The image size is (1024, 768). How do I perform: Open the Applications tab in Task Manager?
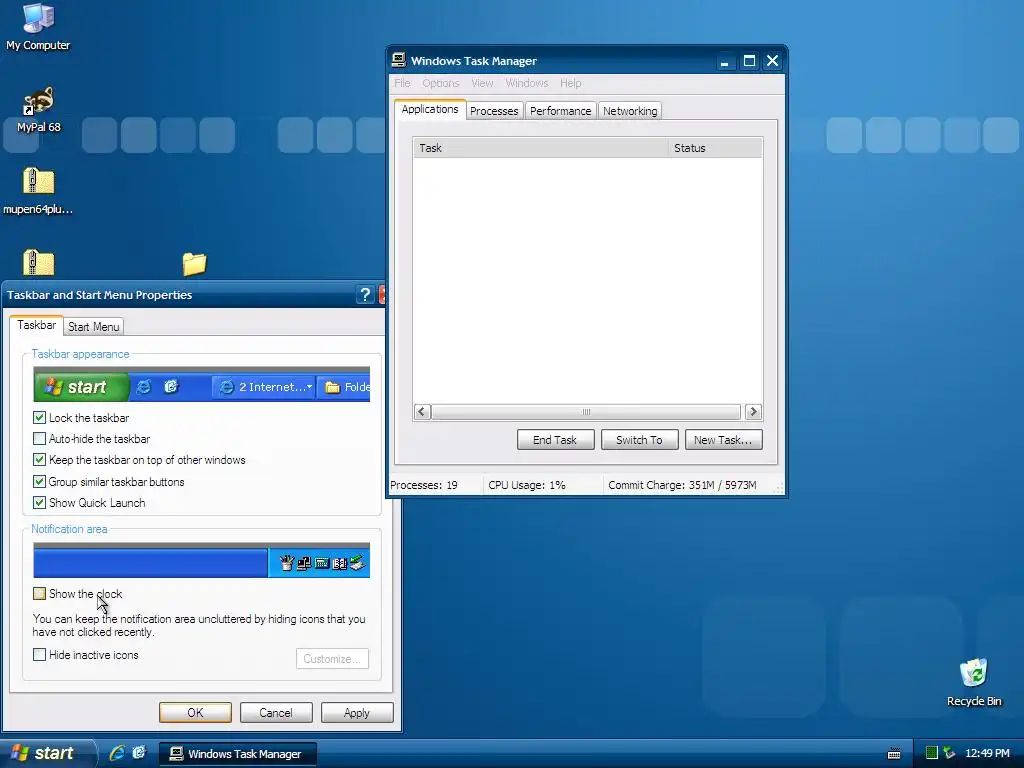[x=430, y=109]
